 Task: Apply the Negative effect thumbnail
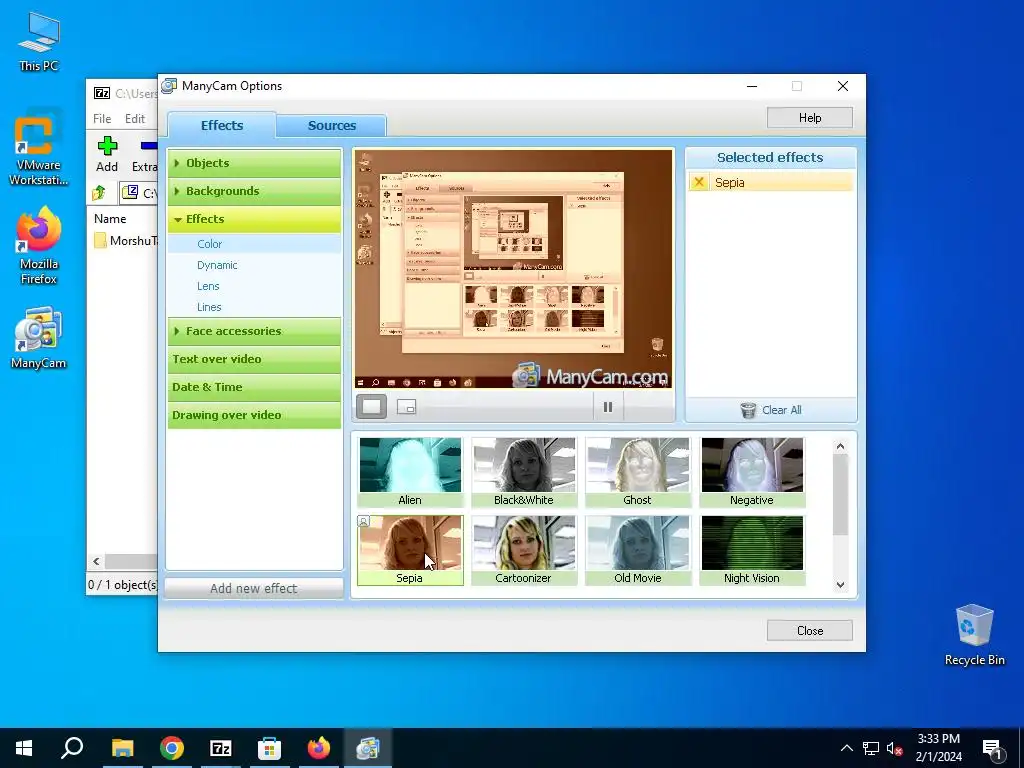(752, 472)
